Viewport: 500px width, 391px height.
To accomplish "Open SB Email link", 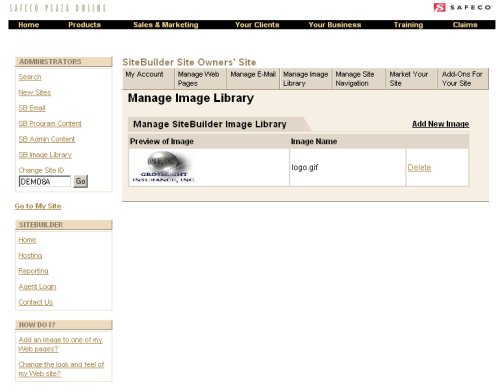I will click(32, 108).
